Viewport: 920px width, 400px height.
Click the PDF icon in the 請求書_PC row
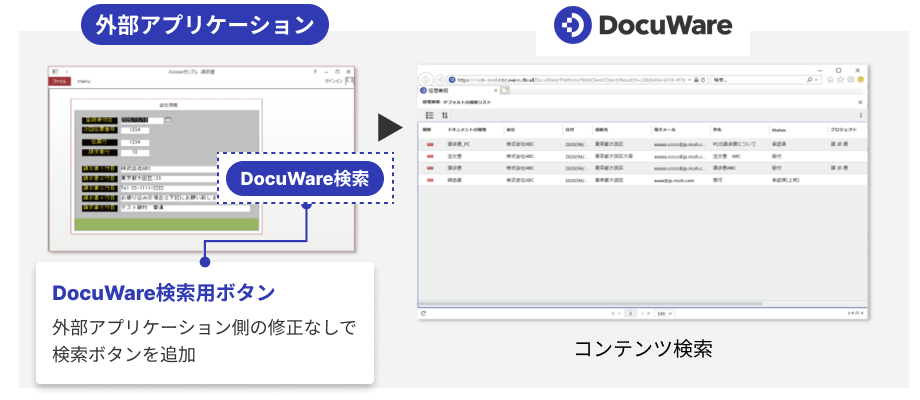(x=430, y=144)
